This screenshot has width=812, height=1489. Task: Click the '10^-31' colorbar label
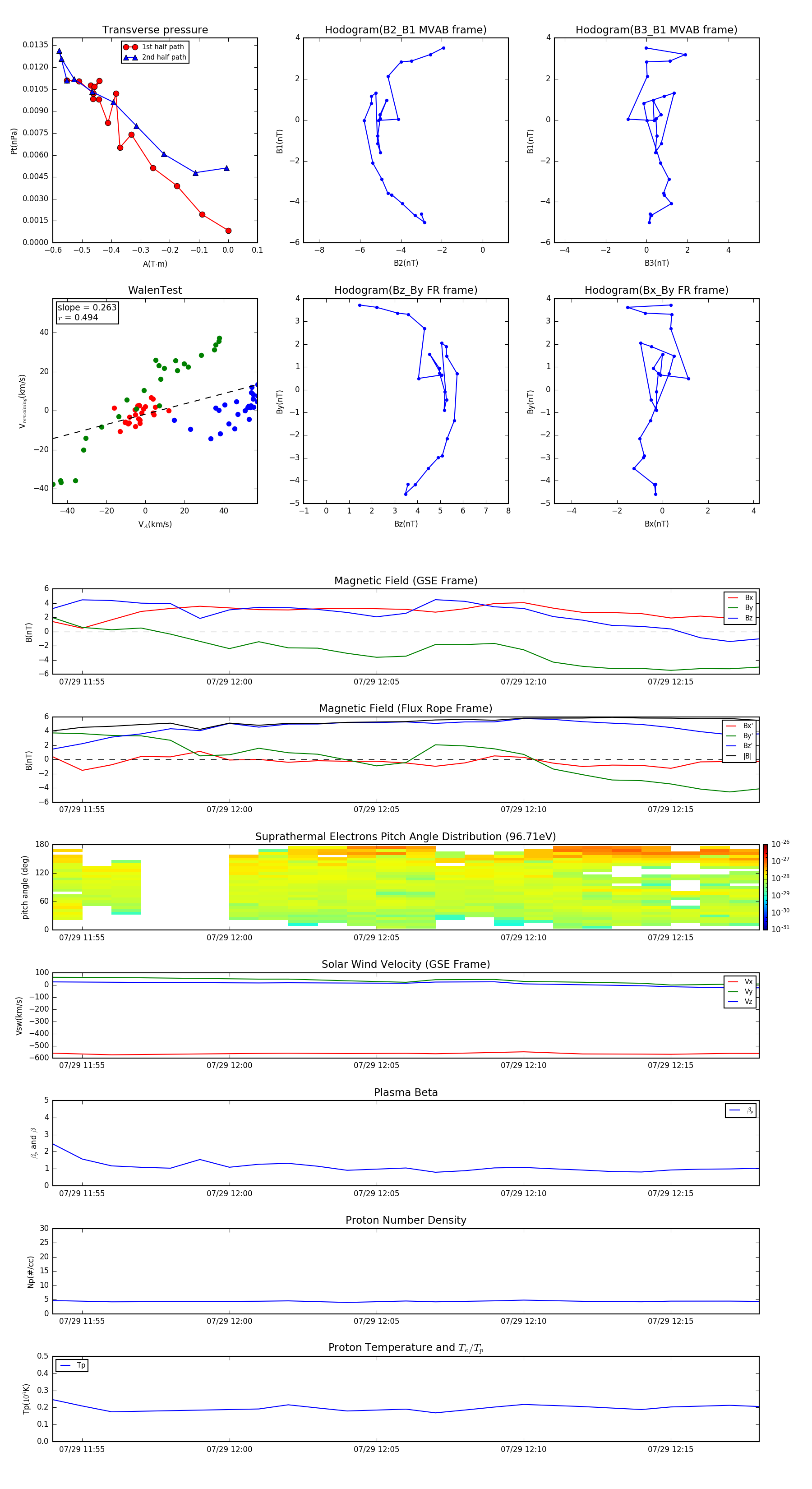click(780, 929)
